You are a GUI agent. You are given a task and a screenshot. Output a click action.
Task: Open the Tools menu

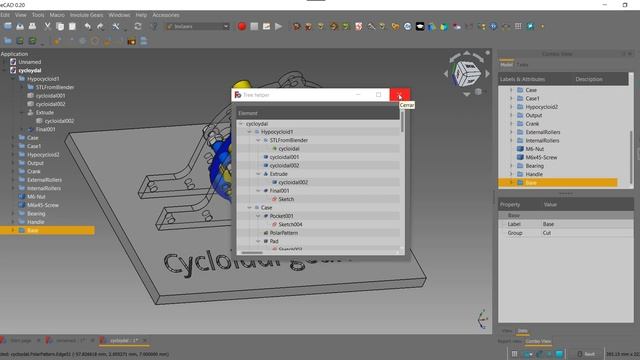tap(38, 15)
